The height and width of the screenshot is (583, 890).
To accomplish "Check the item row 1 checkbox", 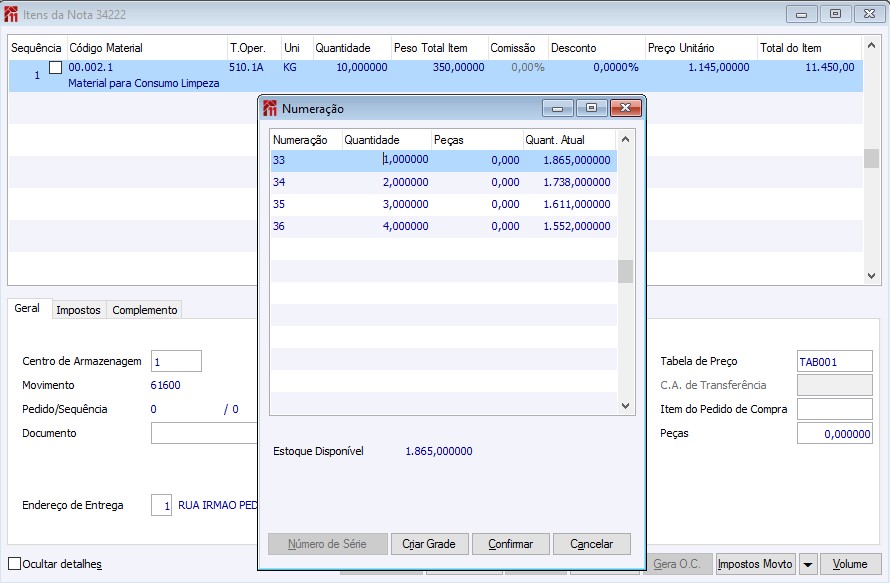I will (x=55, y=67).
